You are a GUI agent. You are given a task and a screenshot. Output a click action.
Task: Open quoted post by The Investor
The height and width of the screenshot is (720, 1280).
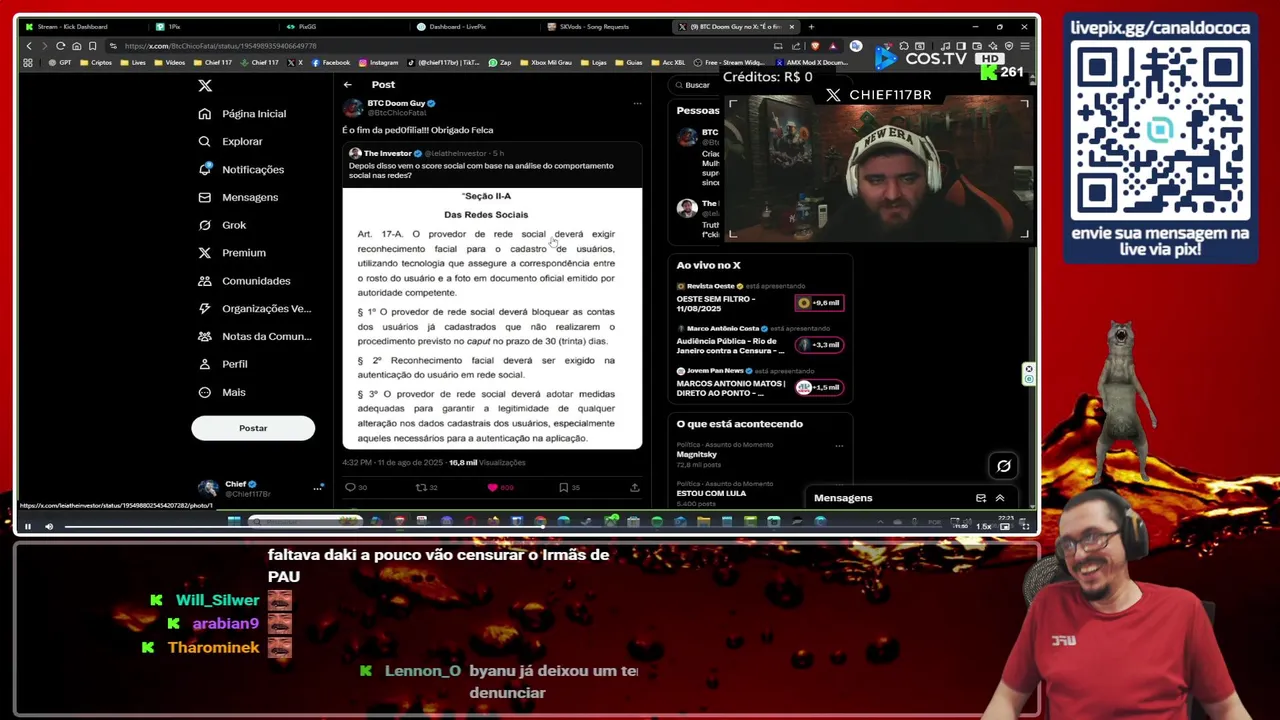492,165
